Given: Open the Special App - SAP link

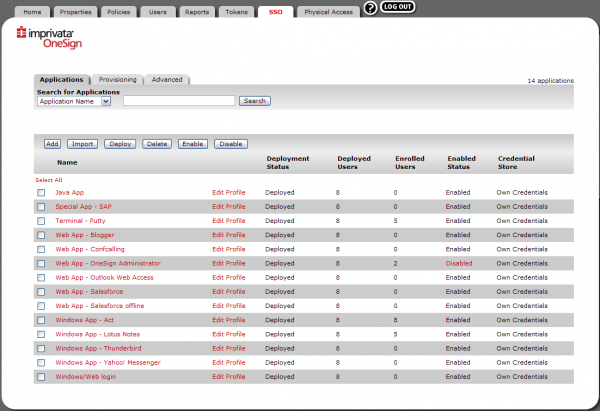Looking at the screenshot, I should (83, 207).
